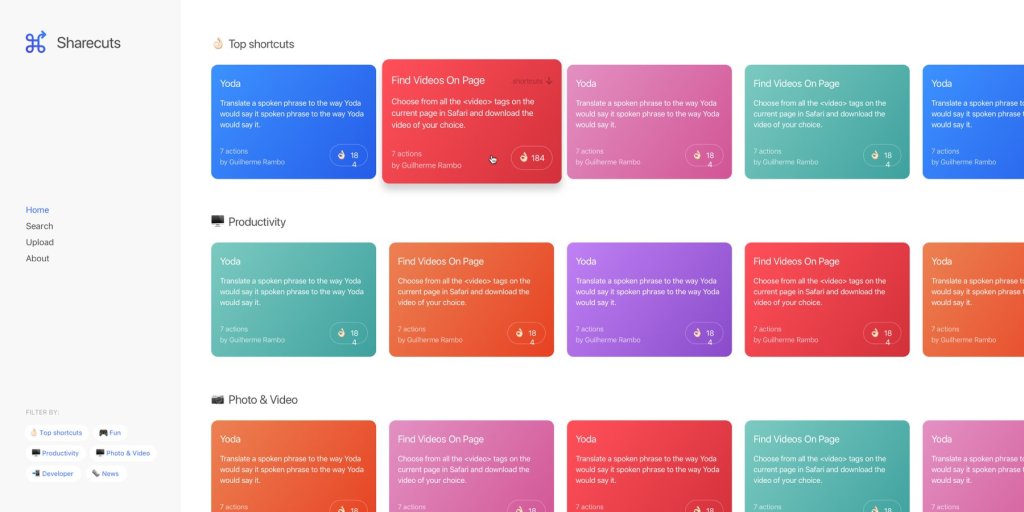Open the red Yoda card title in Photo & Video
Viewport: 1024px width, 512px height.
(586, 439)
